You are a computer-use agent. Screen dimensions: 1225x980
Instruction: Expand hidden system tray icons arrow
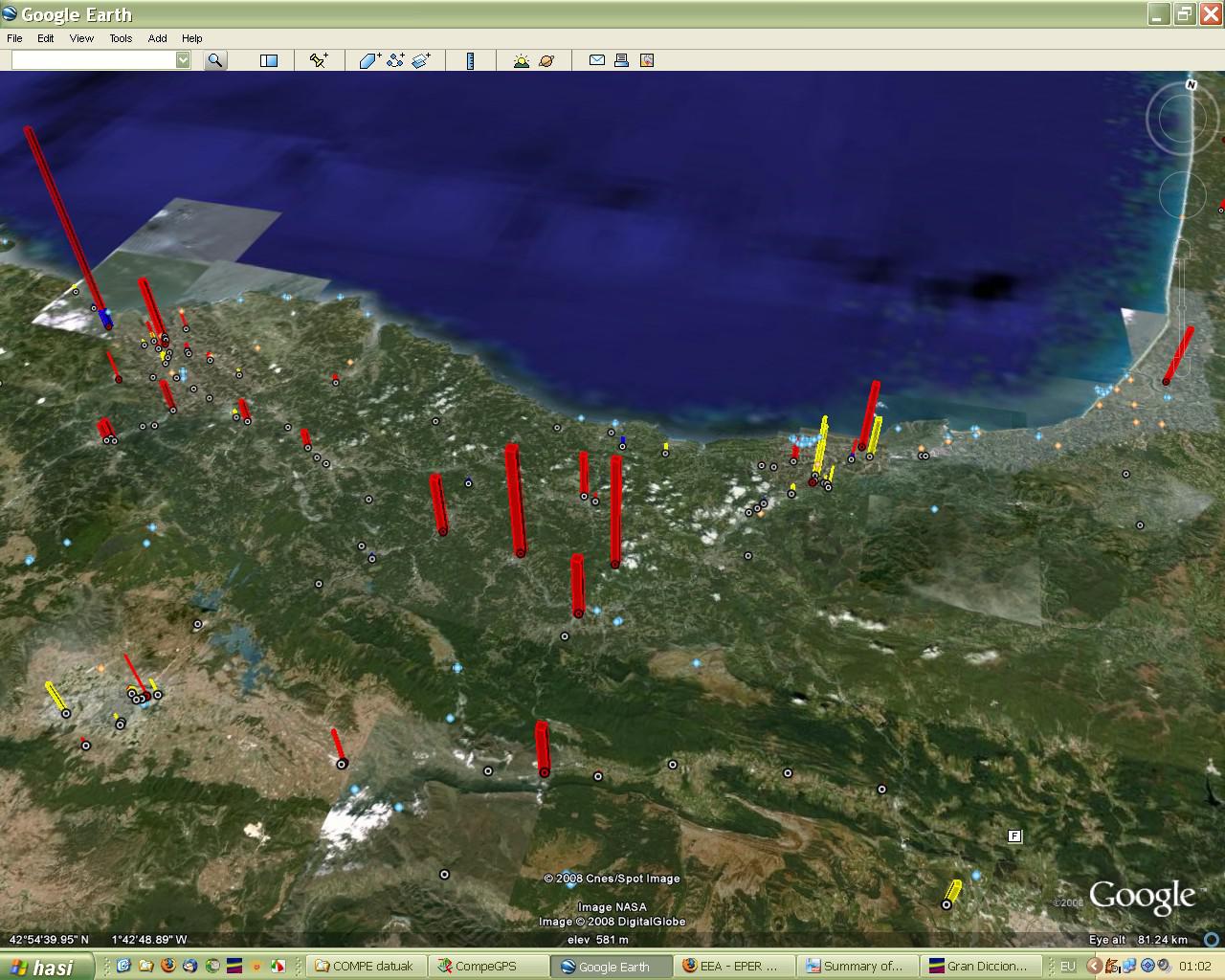tap(1095, 967)
